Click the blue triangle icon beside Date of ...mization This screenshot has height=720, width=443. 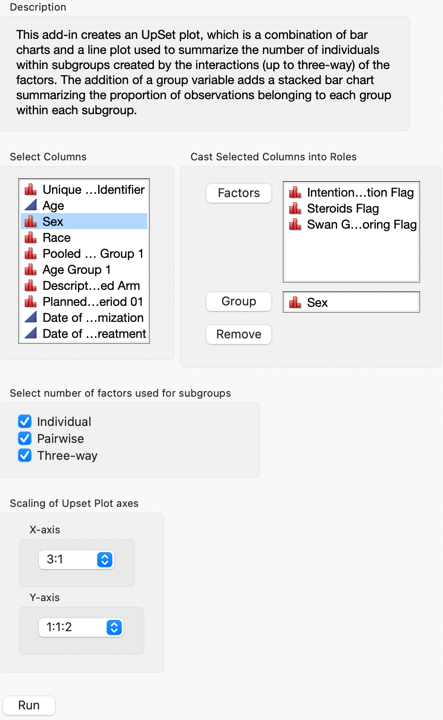tap(31, 317)
